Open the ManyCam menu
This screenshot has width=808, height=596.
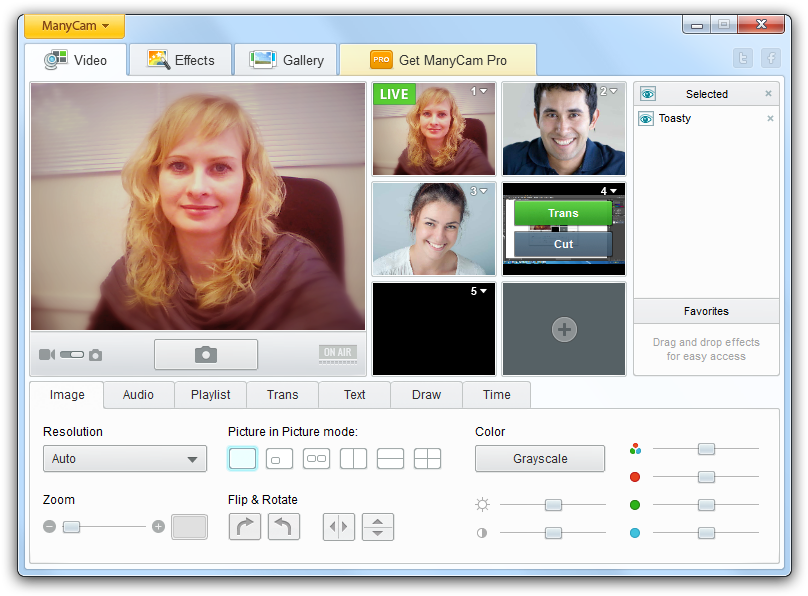(x=73, y=26)
